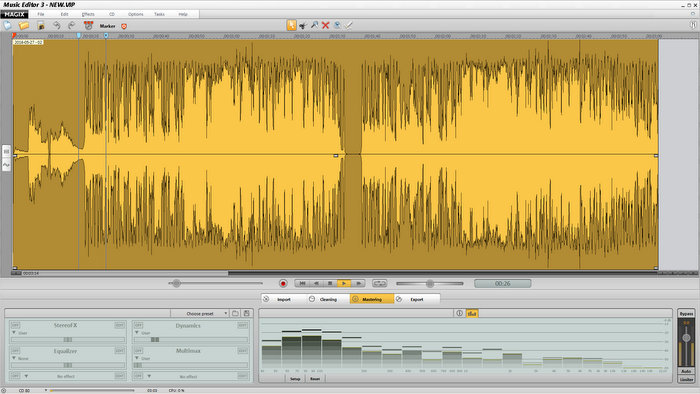Toggle the Equalizer off switch

pos(15,351)
